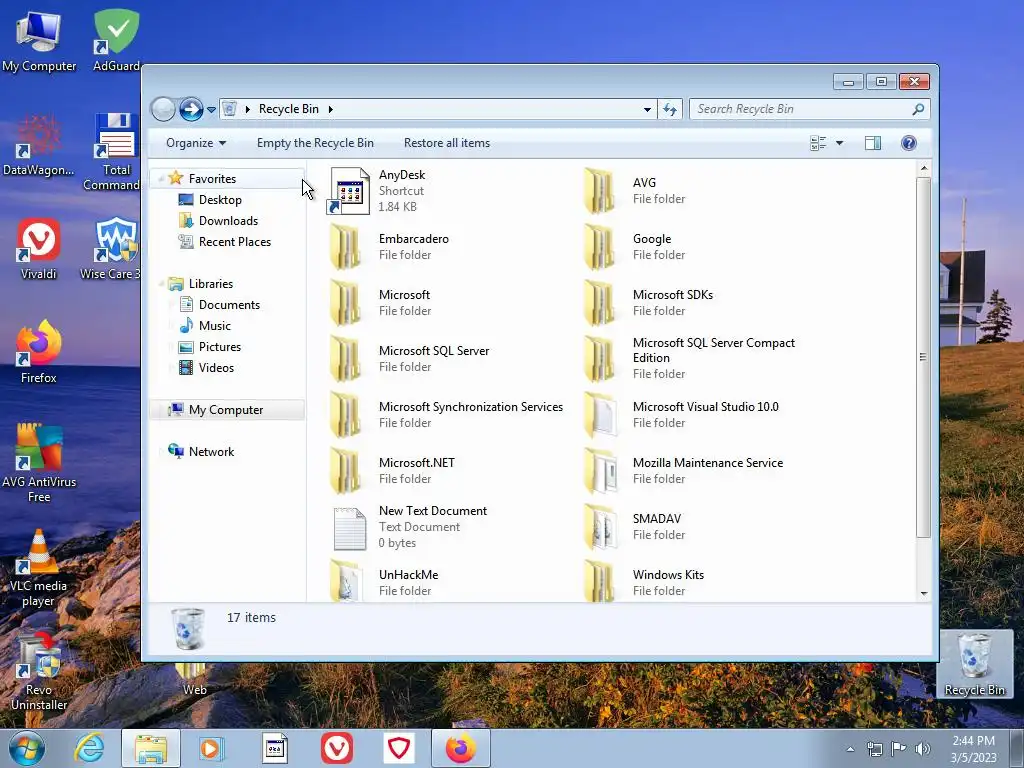Select the DataWagon desktop shortcut
The height and width of the screenshot is (768, 1024).
39,145
